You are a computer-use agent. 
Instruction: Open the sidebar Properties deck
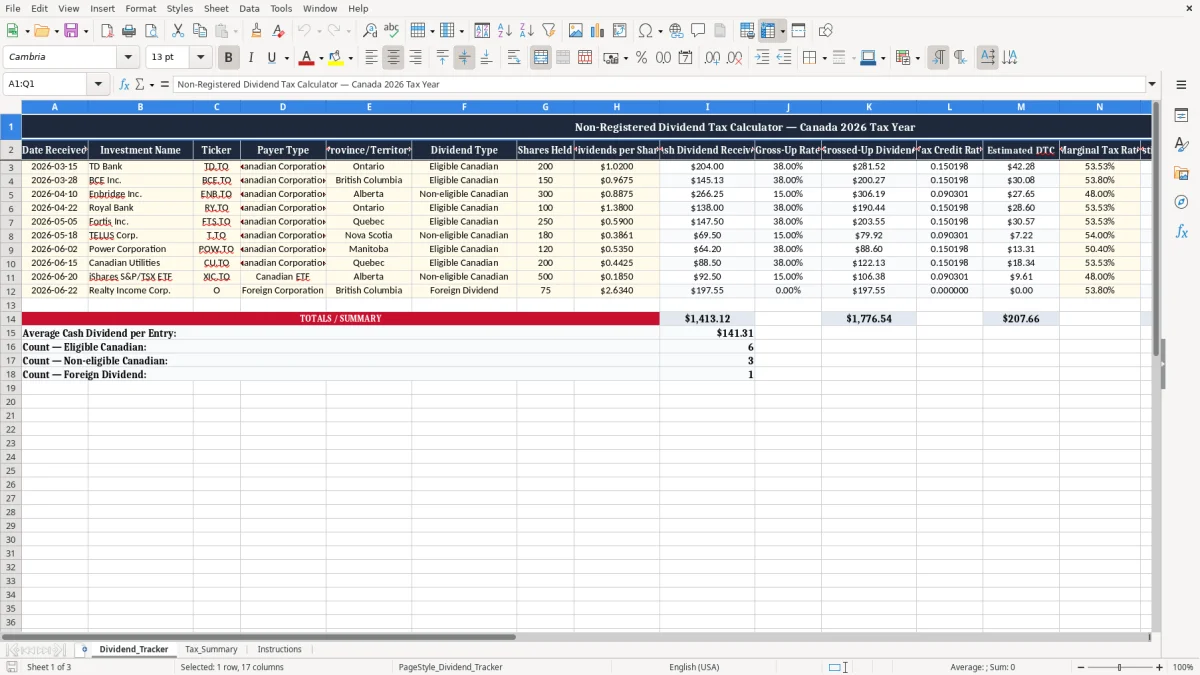(x=1181, y=116)
